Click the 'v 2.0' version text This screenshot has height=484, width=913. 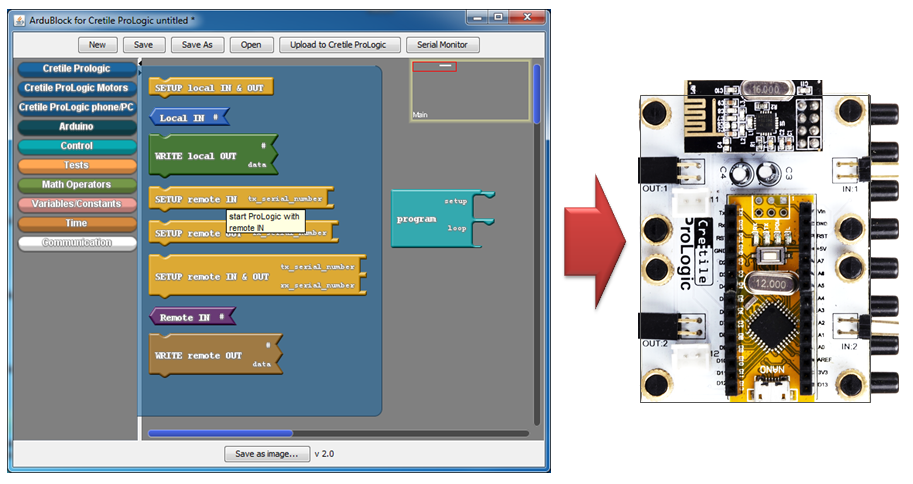pos(324,454)
